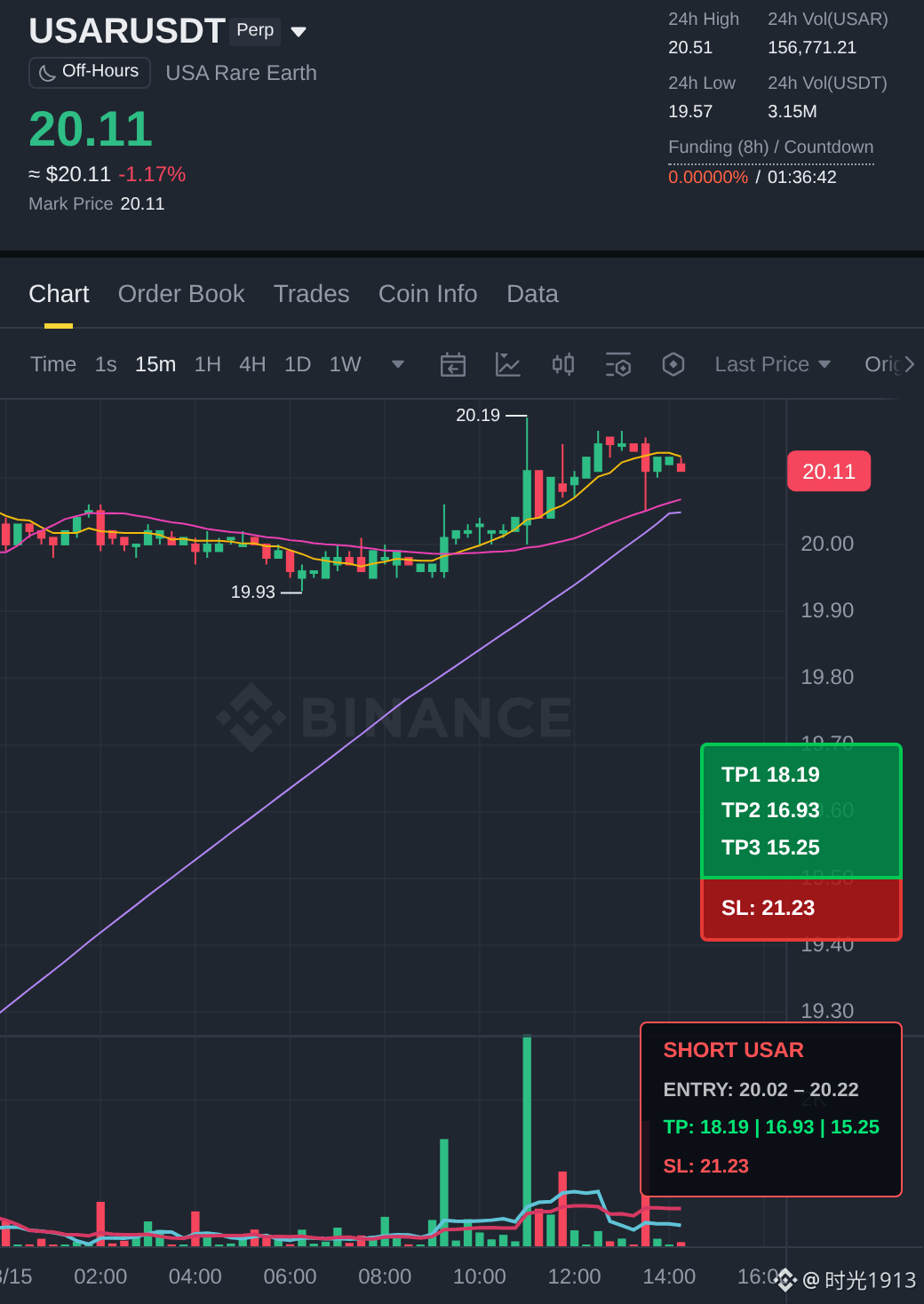Image resolution: width=924 pixels, height=1304 pixels.
Task: Open the Last Price dropdown
Action: [773, 364]
